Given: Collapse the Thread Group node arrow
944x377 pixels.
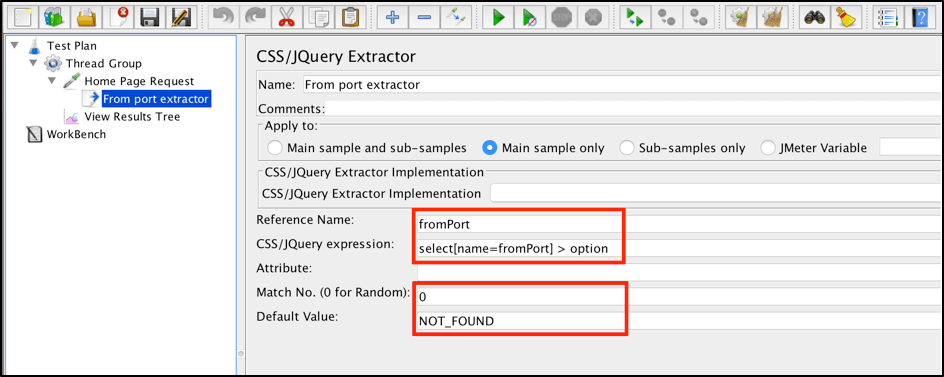Looking at the screenshot, I should 33,63.
